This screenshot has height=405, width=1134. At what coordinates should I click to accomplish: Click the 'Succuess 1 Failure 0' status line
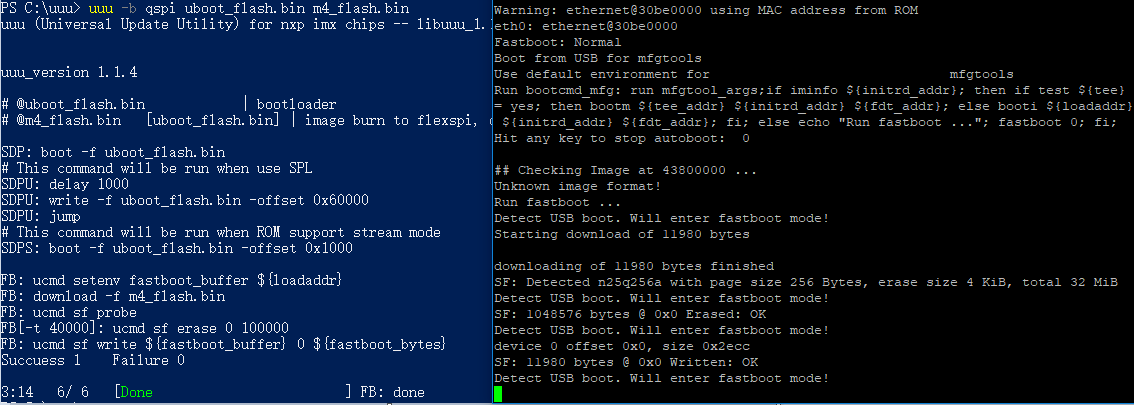pos(92,360)
